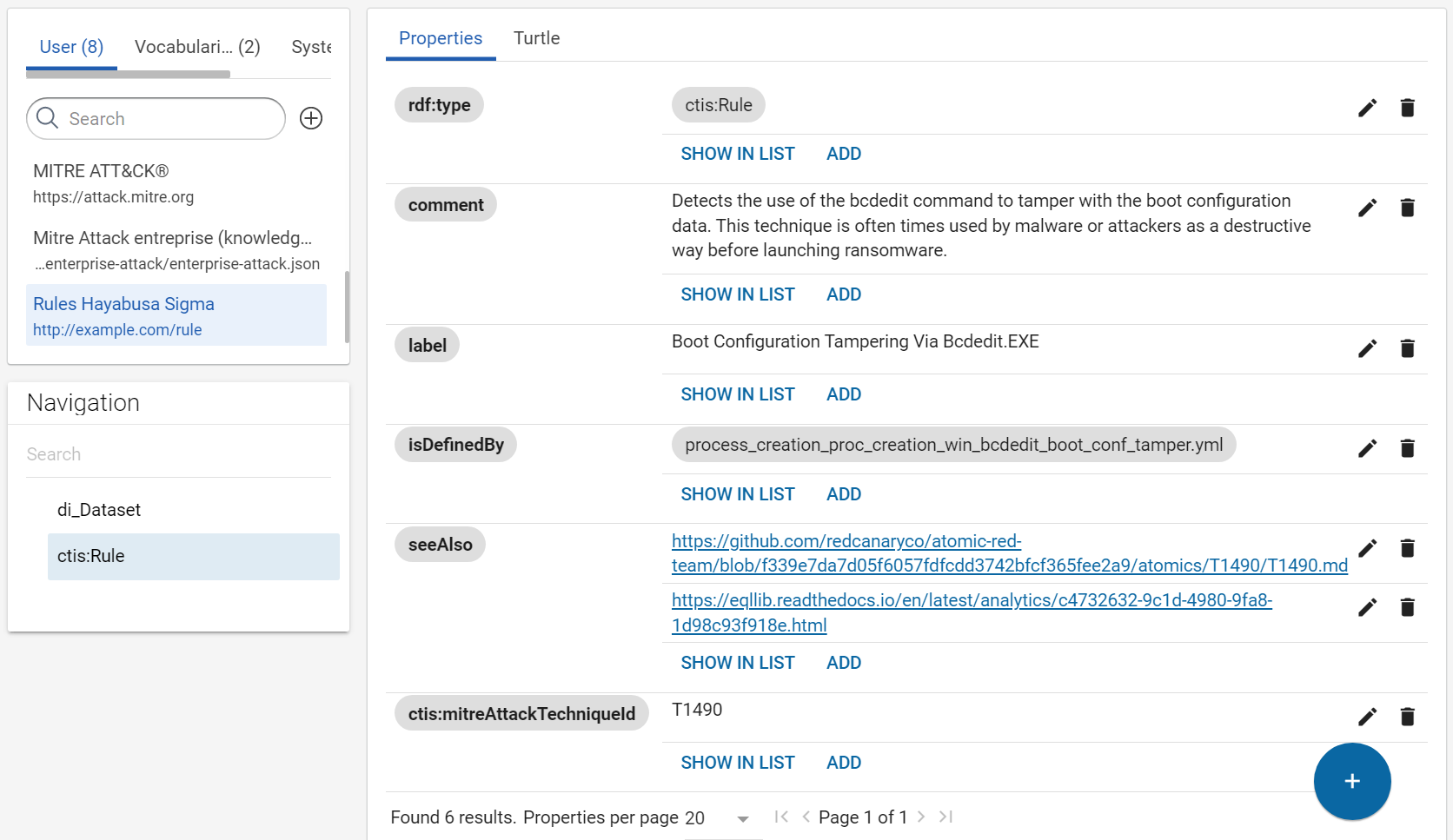The image size is (1453, 840).
Task: Click the blue floating plus button
Action: [x=1351, y=781]
